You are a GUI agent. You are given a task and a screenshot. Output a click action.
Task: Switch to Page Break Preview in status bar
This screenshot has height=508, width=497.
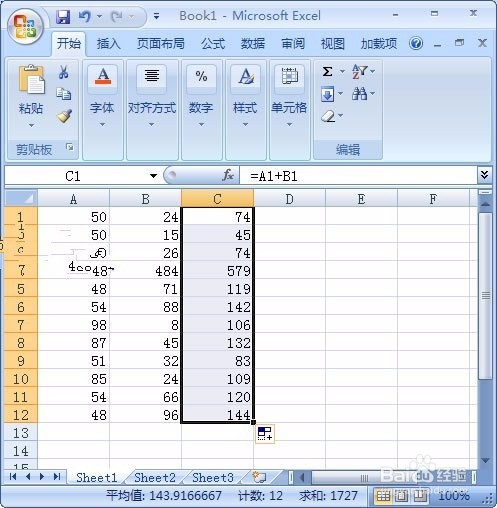click(420, 496)
